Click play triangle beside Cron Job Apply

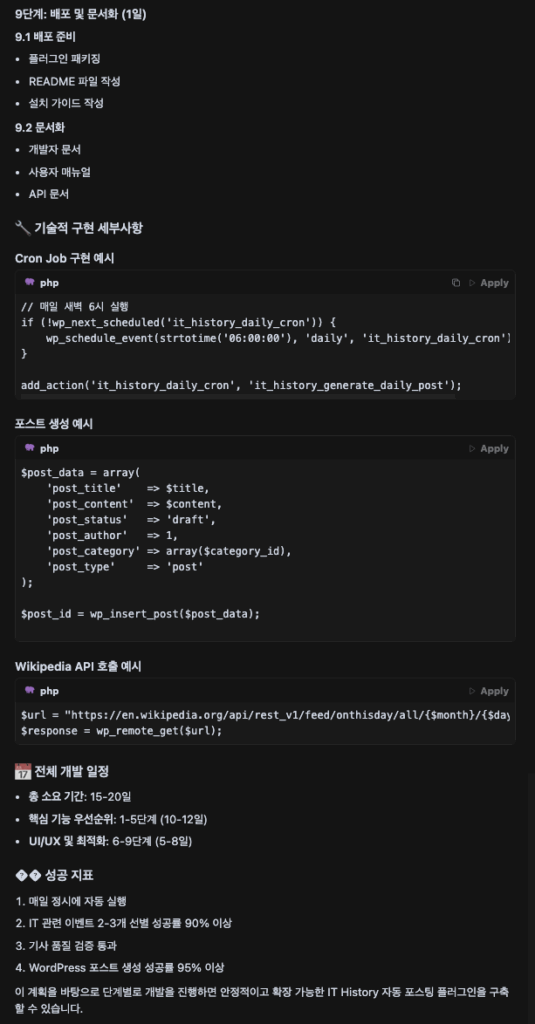[x=473, y=283]
